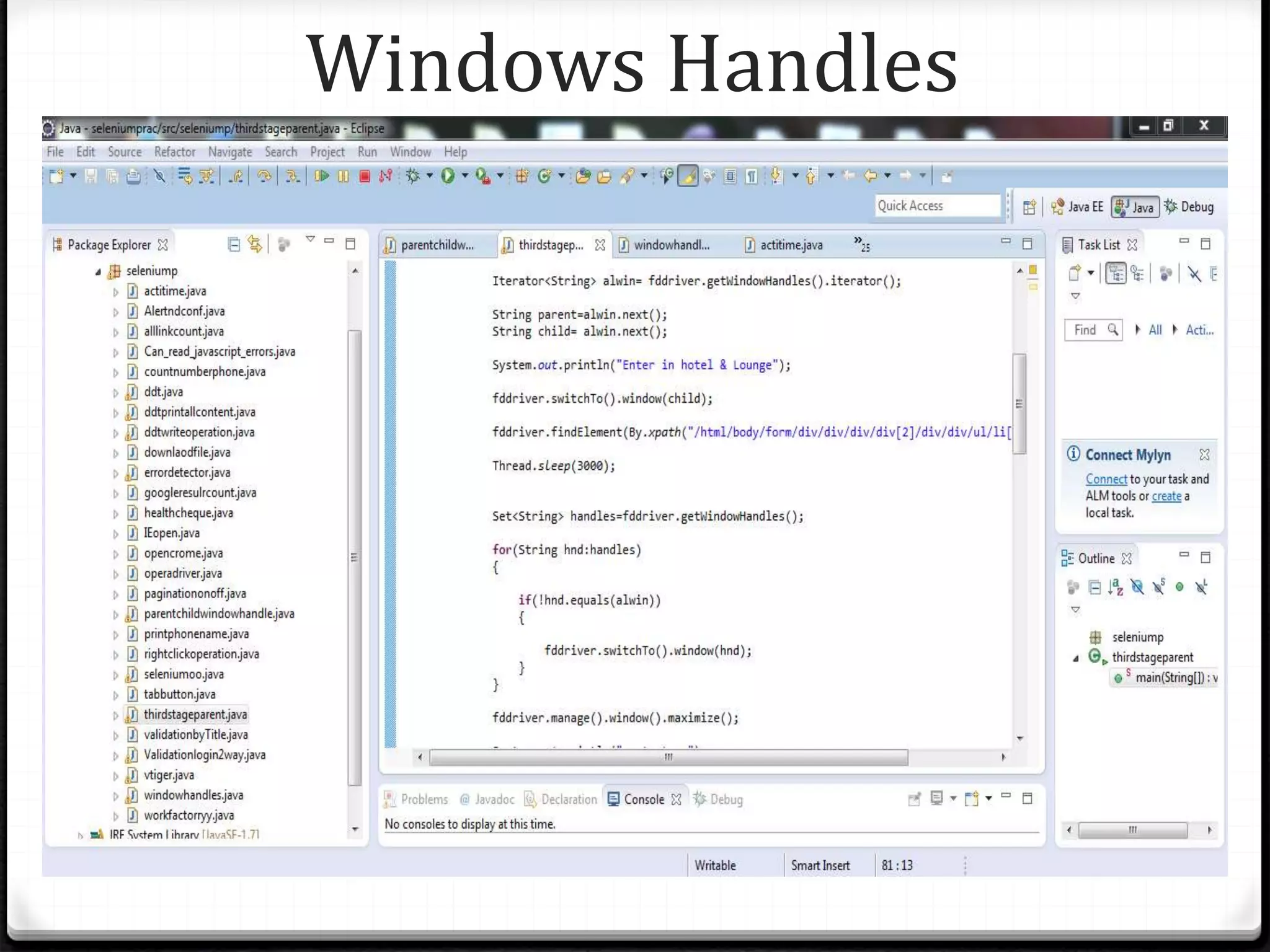Switch to Java EE perspective
This screenshot has height=952, width=1270.
[1077, 207]
